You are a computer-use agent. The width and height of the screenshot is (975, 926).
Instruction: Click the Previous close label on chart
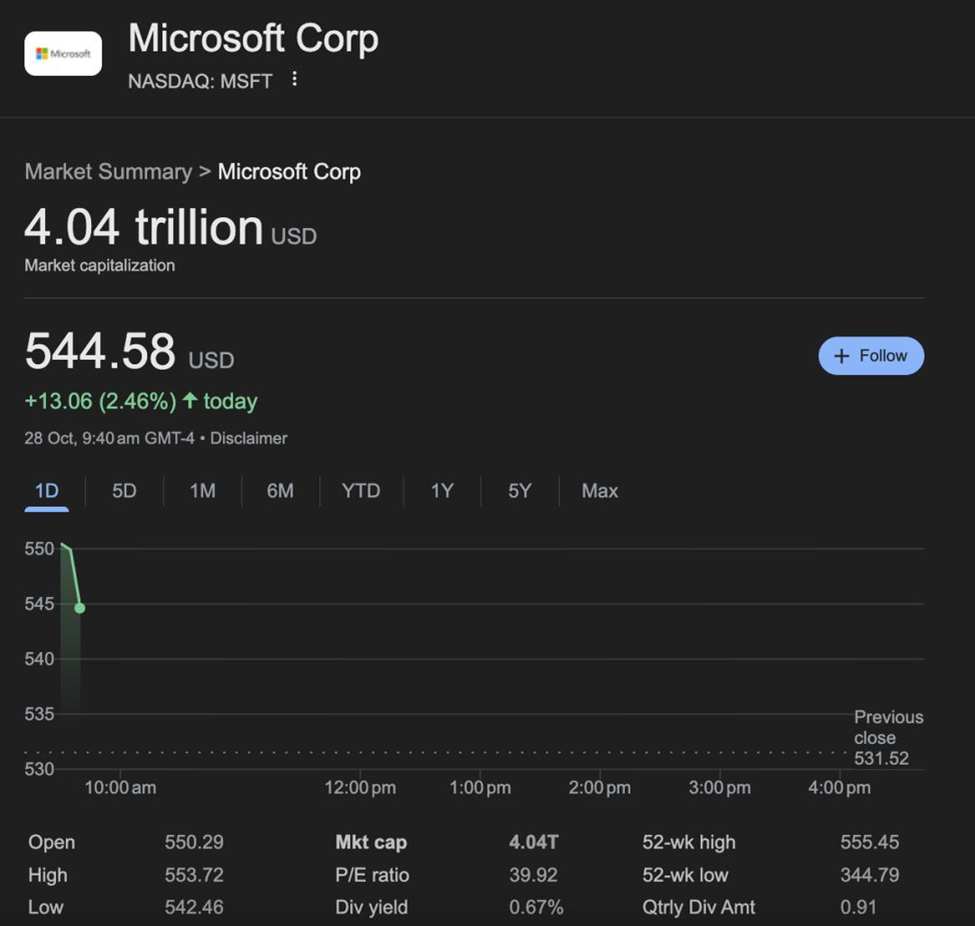point(888,727)
